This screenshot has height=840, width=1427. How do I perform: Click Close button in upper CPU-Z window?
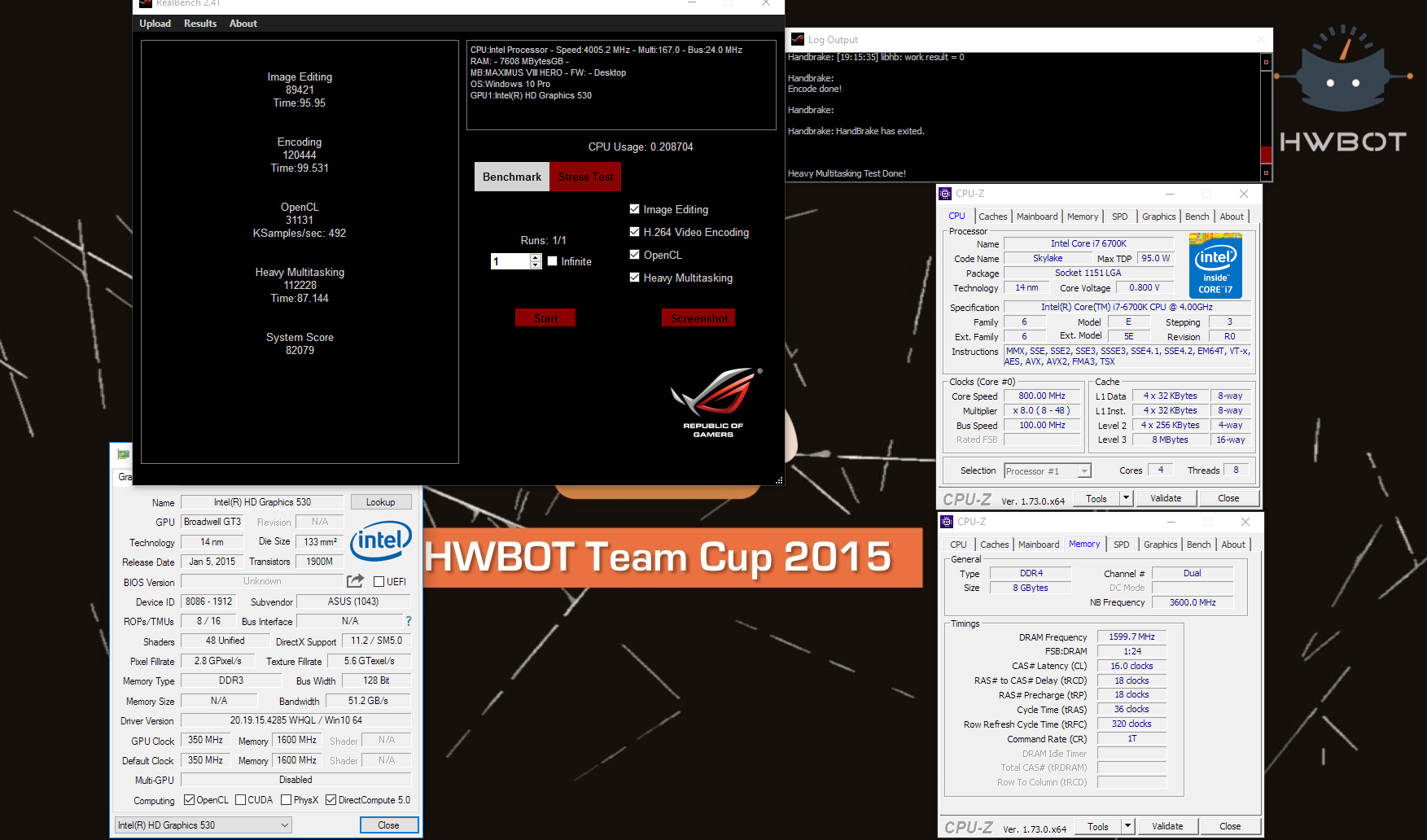pos(1228,498)
